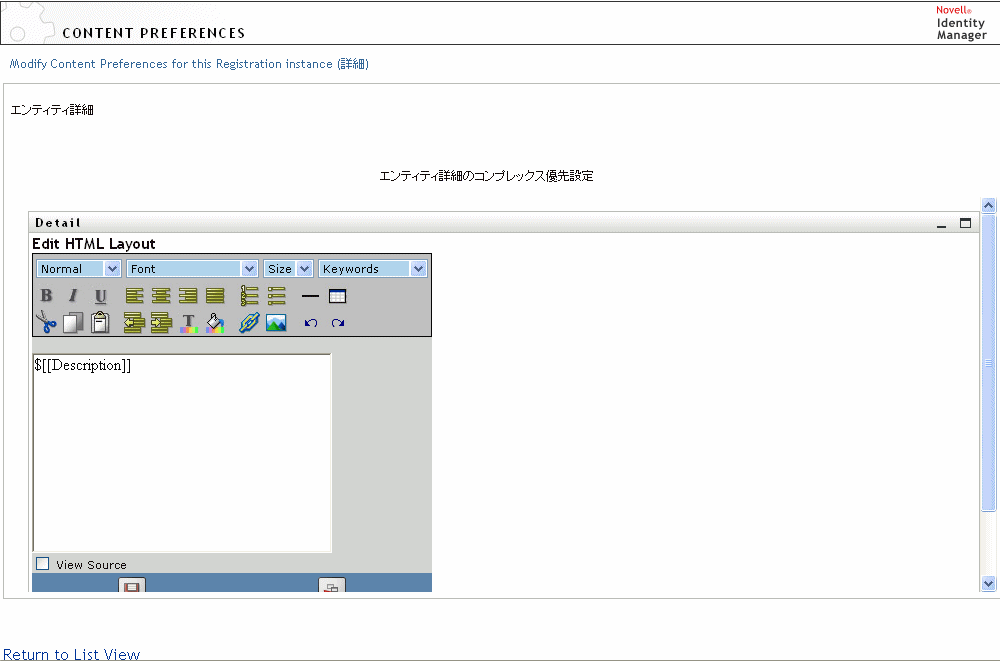Open the Font dropdown
Image resolution: width=1000 pixels, height=661 pixels.
192,269
